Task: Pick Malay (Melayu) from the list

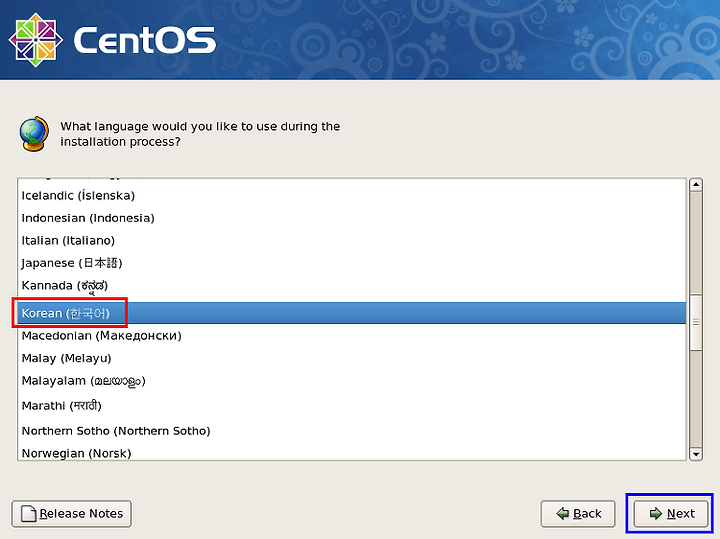Action: [x=351, y=358]
